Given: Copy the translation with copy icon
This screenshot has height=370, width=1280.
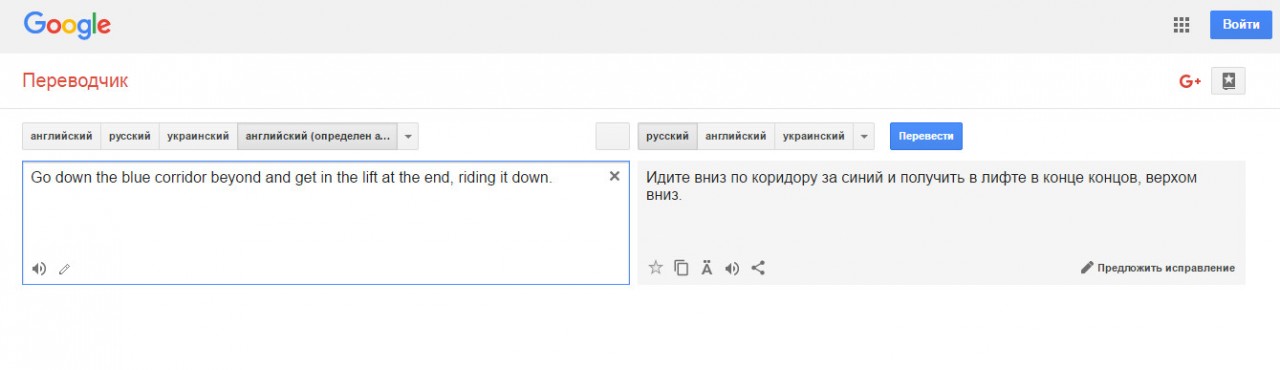Looking at the screenshot, I should (x=681, y=267).
